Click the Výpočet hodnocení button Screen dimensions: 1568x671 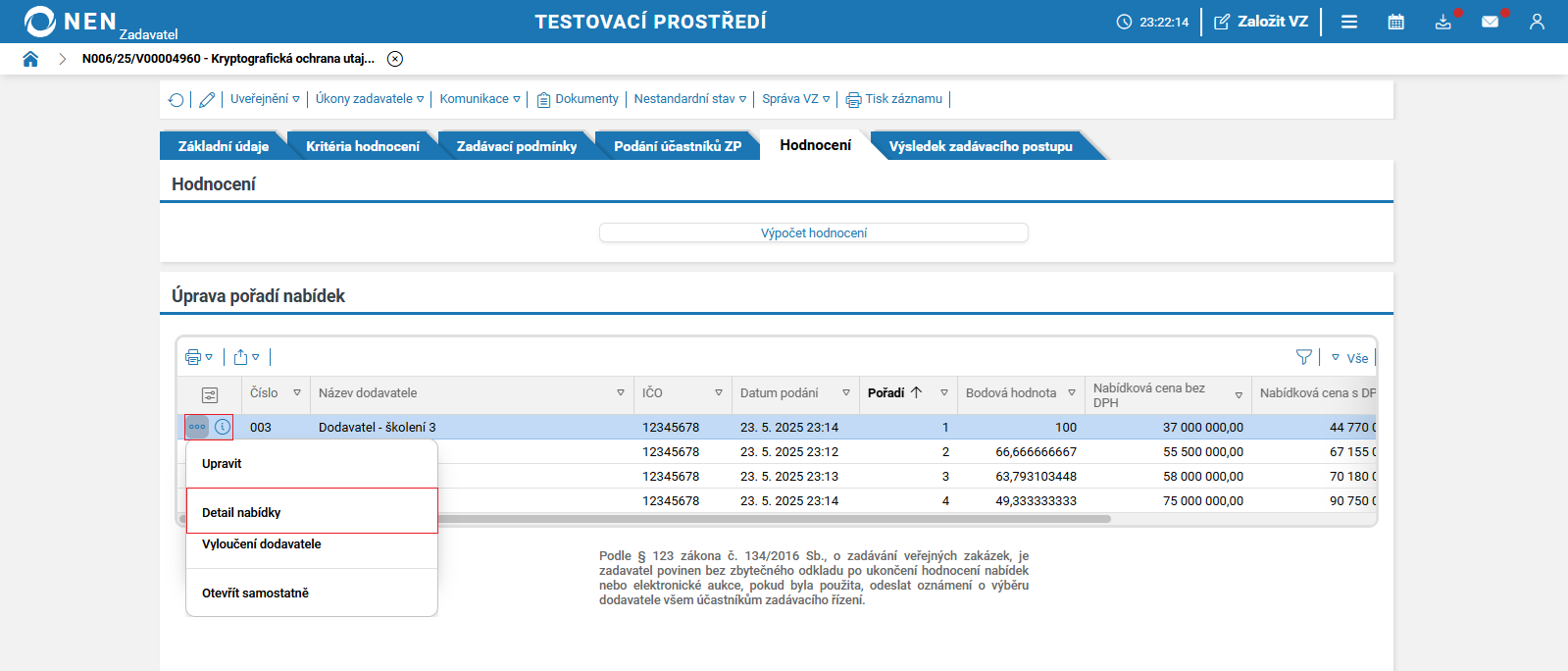point(814,232)
